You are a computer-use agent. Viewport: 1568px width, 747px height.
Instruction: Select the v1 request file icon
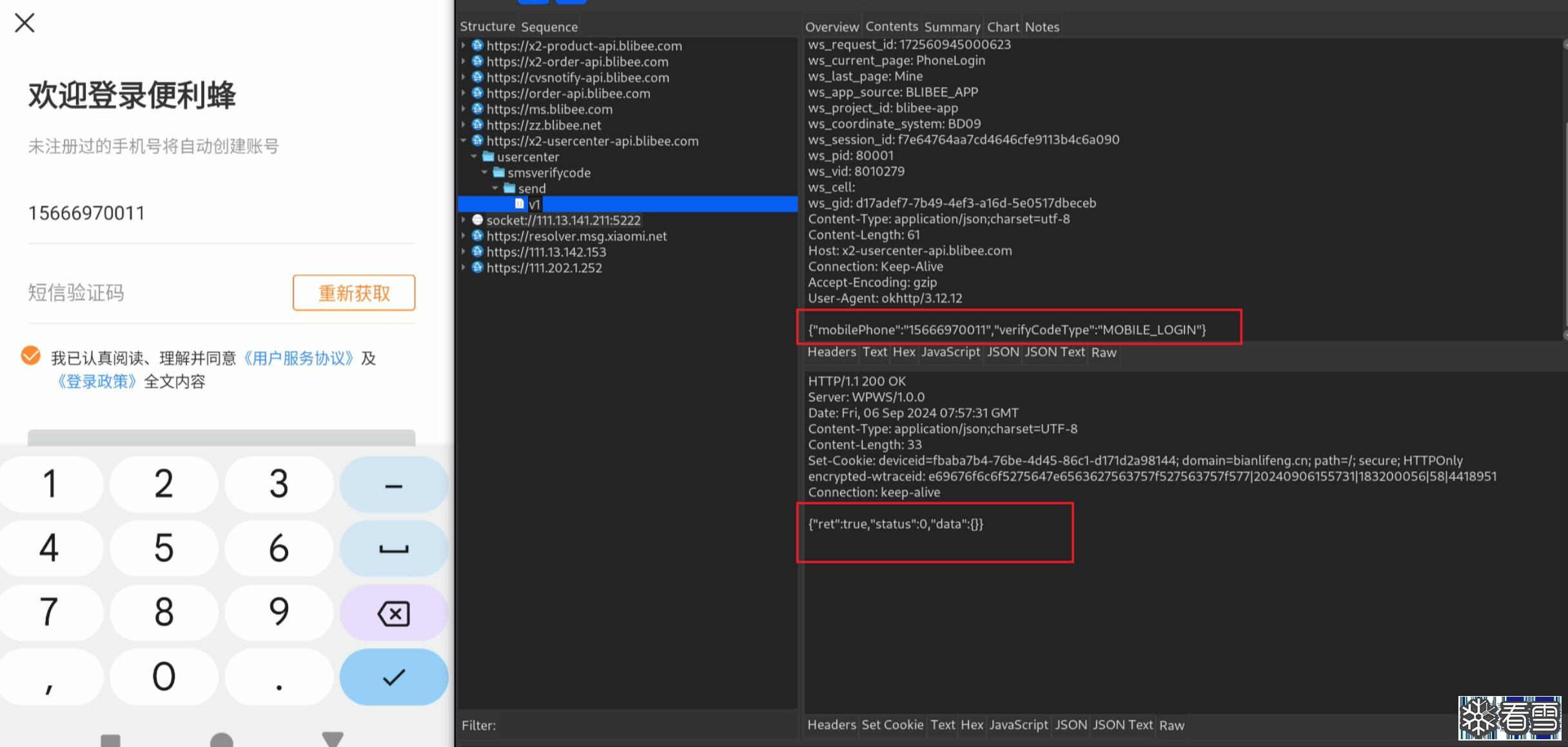(x=520, y=204)
